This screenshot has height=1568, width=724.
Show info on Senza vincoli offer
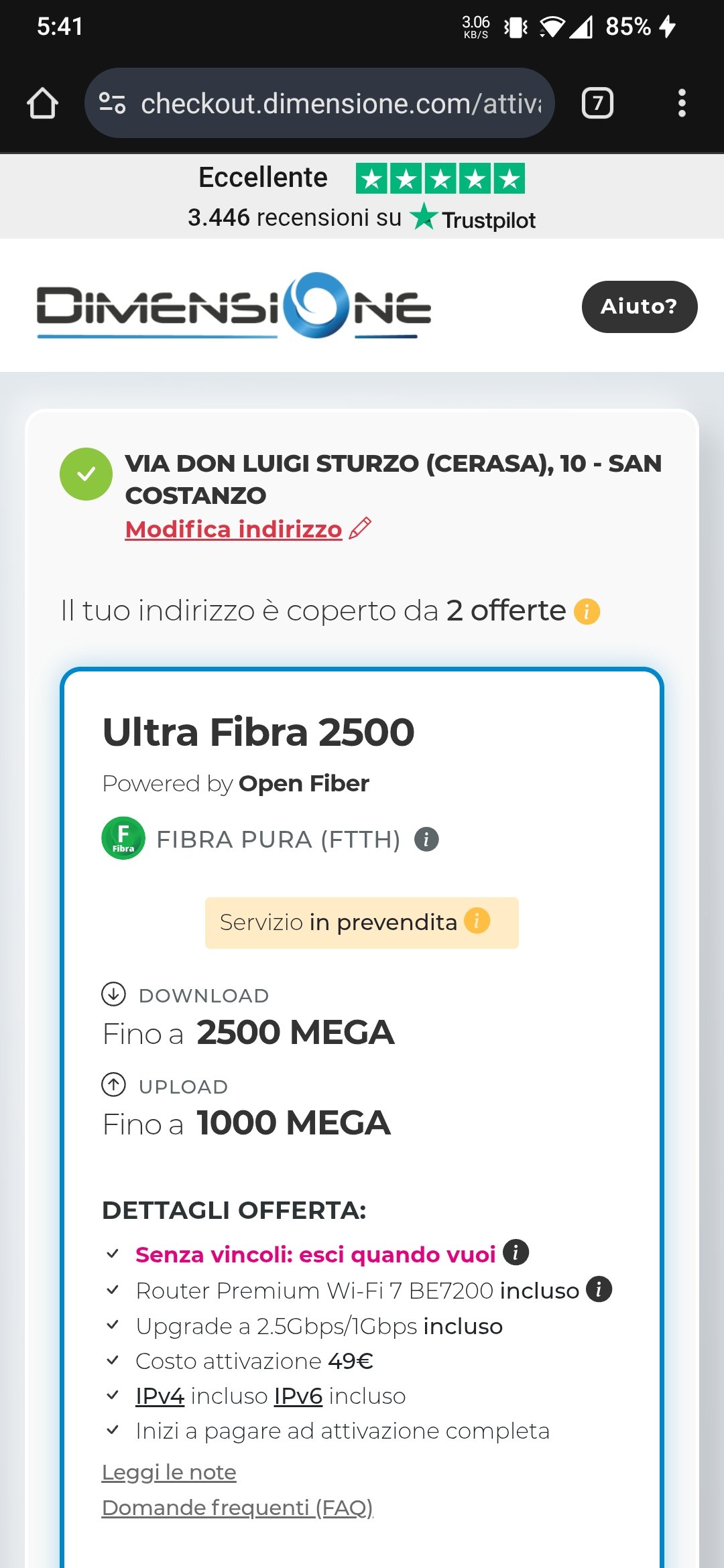click(x=516, y=1252)
